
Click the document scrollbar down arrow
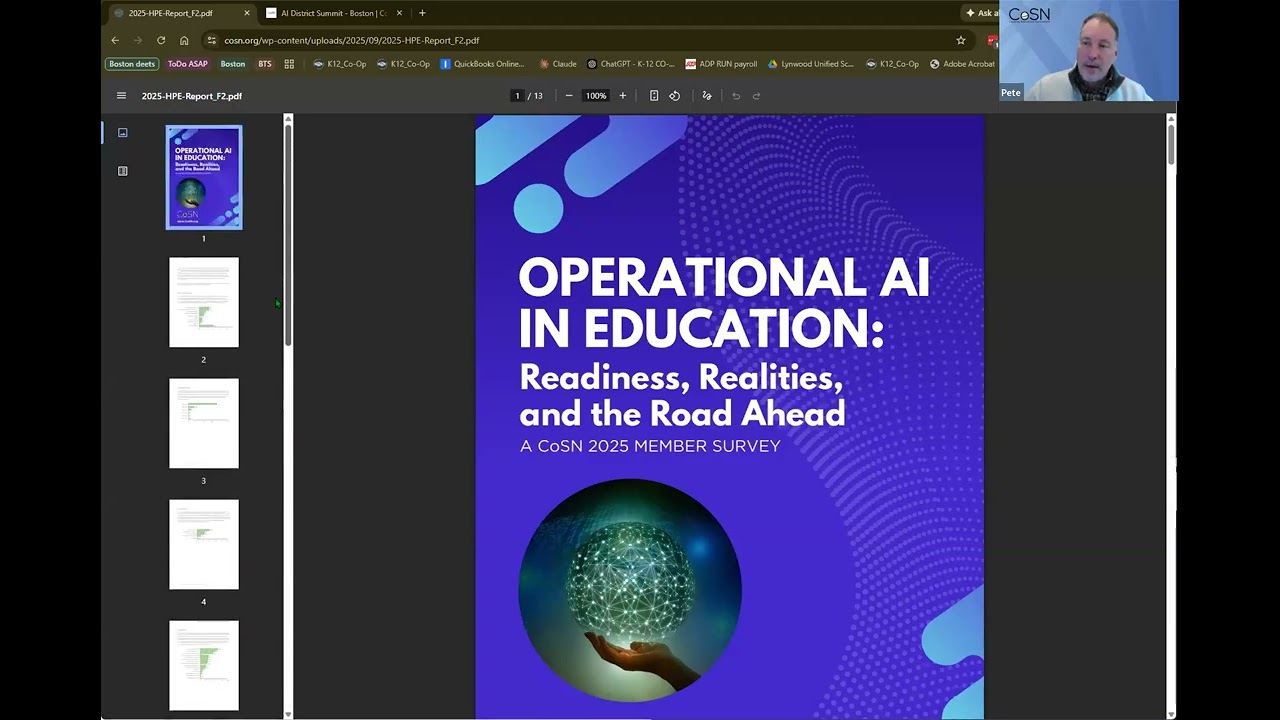(1171, 714)
